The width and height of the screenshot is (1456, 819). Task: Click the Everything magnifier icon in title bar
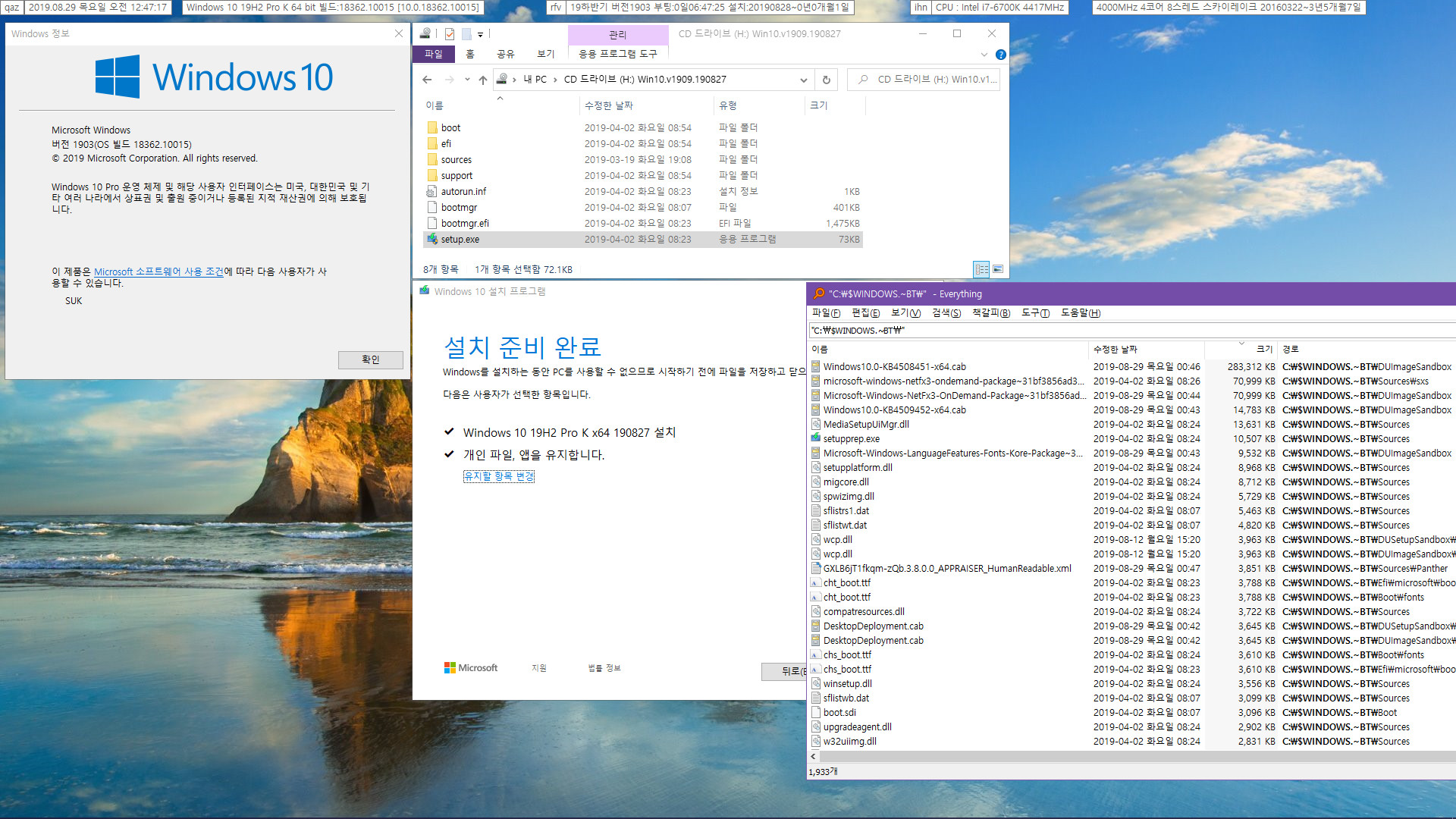[818, 293]
